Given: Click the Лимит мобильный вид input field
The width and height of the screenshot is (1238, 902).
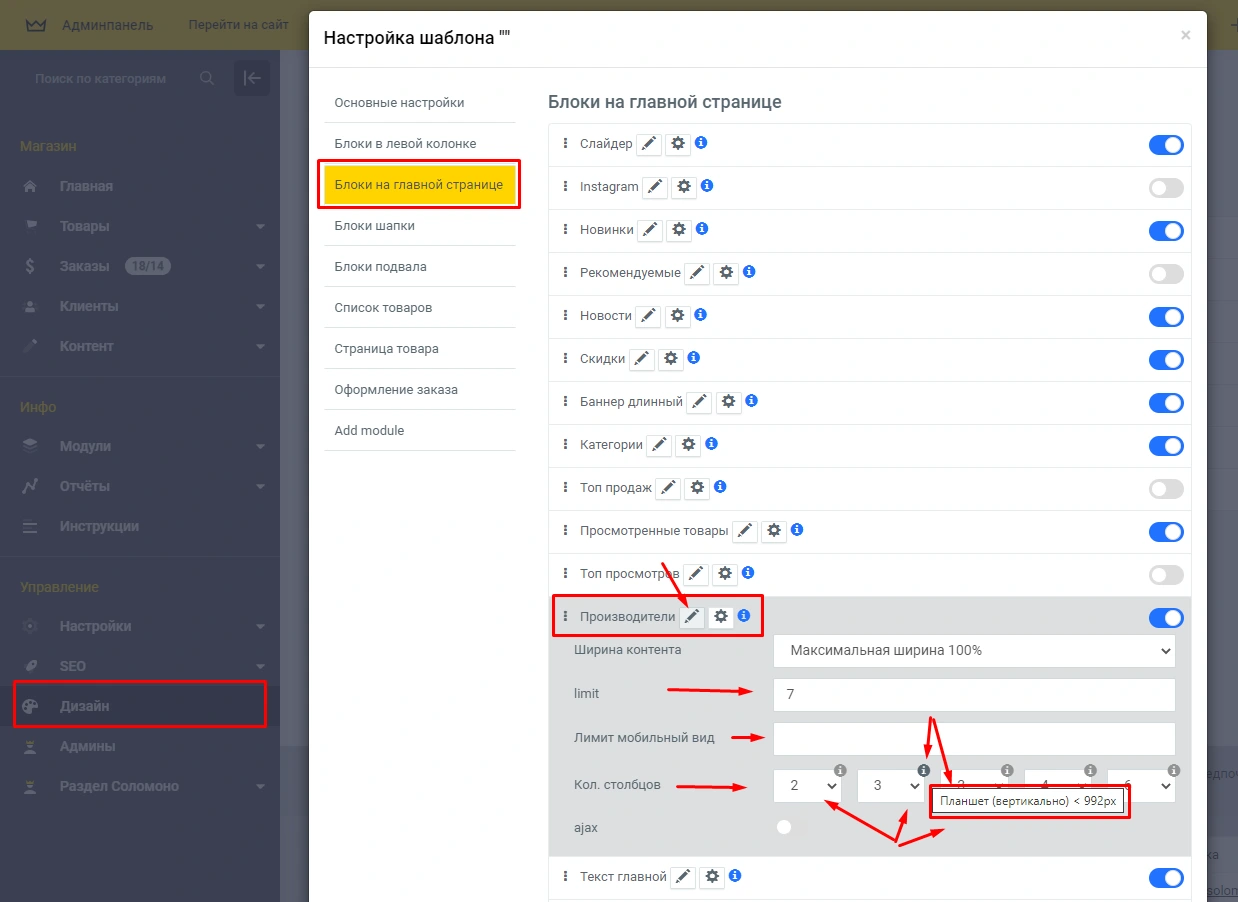Looking at the screenshot, I should click(974, 739).
